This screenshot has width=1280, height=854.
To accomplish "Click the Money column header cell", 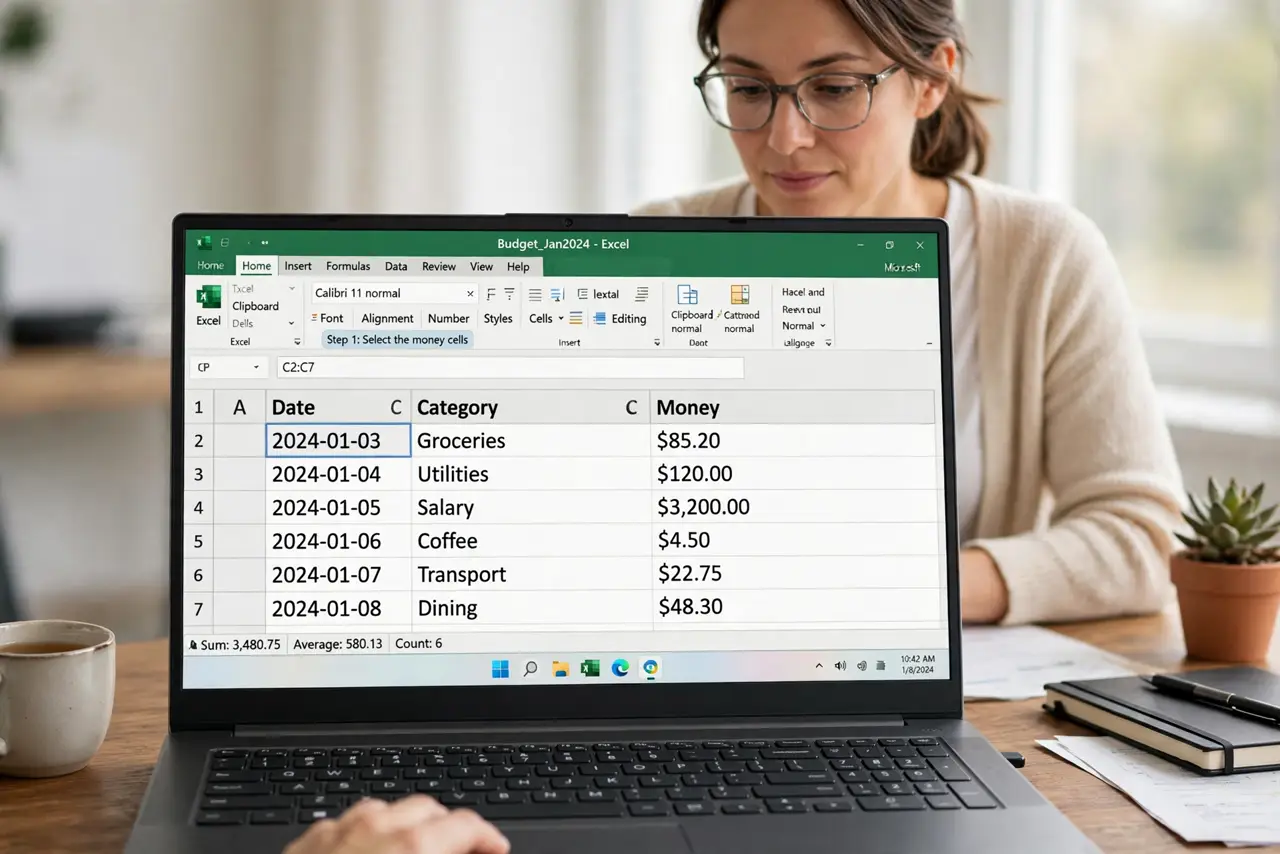I will tap(793, 407).
